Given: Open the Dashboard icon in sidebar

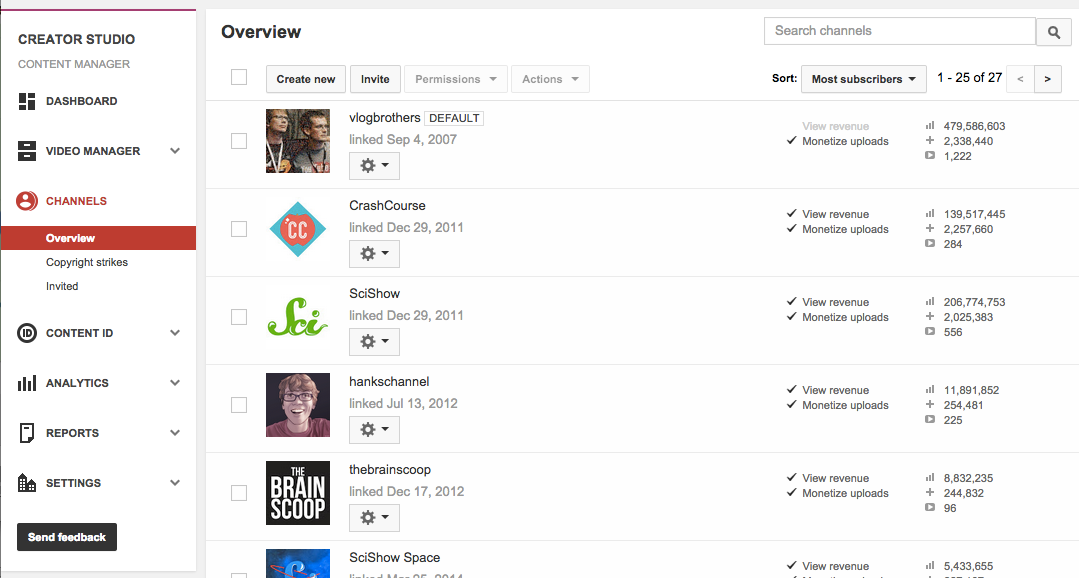Looking at the screenshot, I should (27, 101).
